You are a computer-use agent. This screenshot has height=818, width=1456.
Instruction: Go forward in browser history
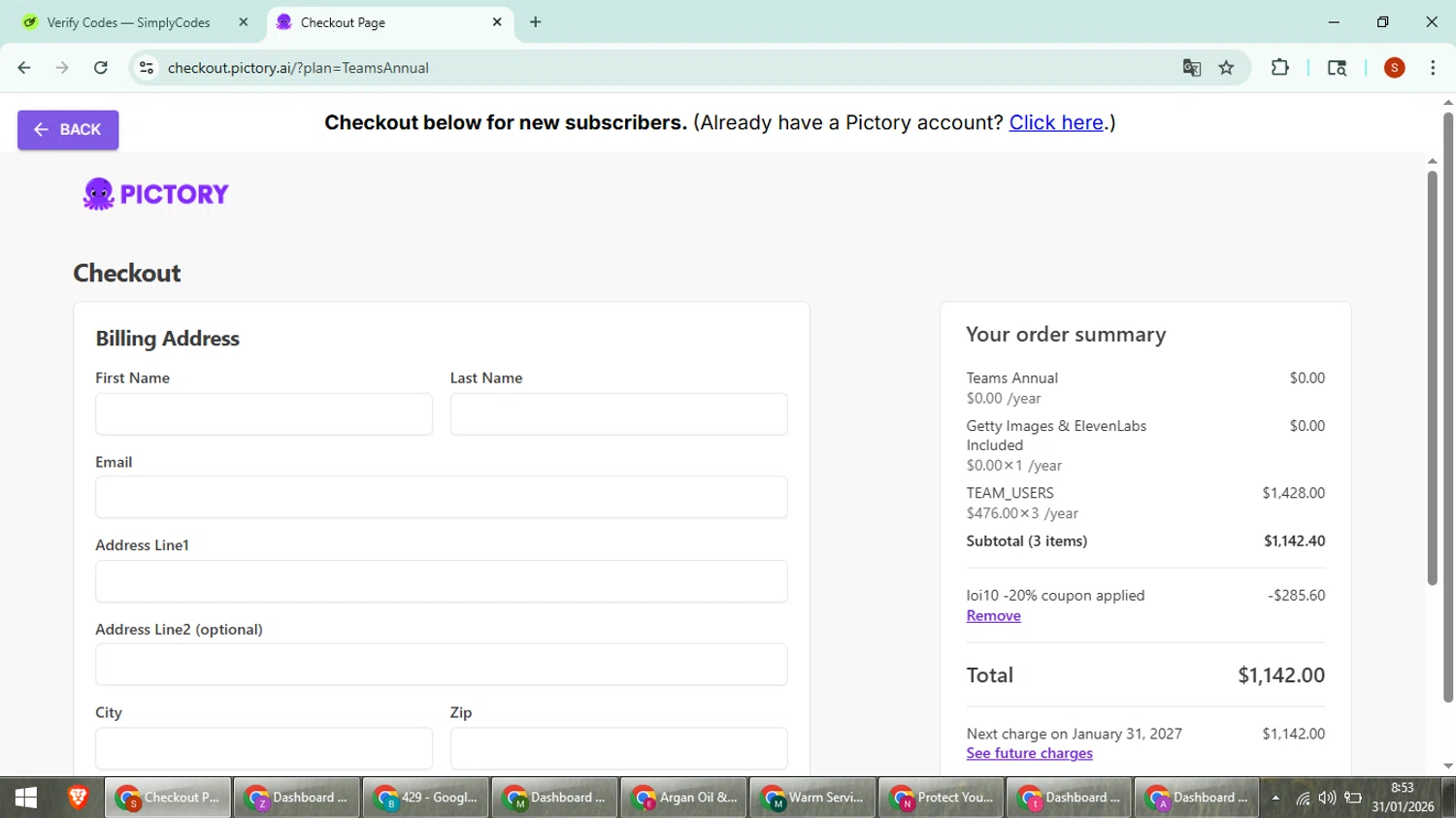(x=62, y=68)
